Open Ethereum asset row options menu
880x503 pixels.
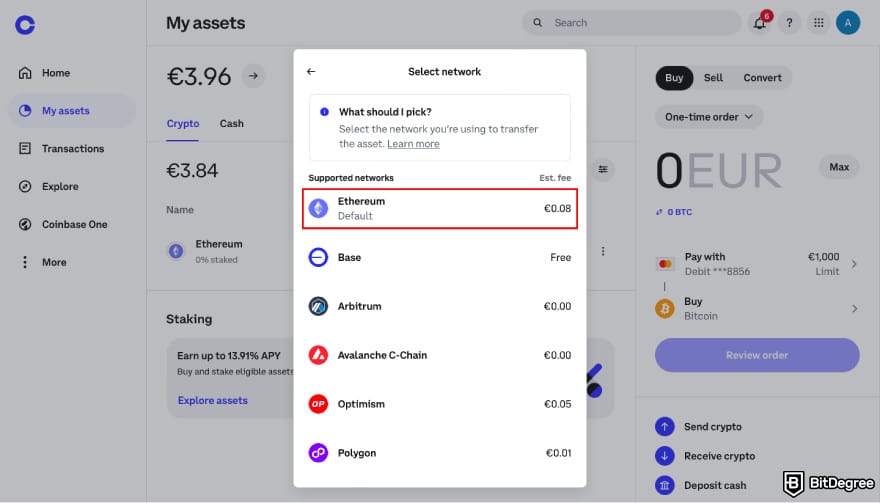coord(603,251)
